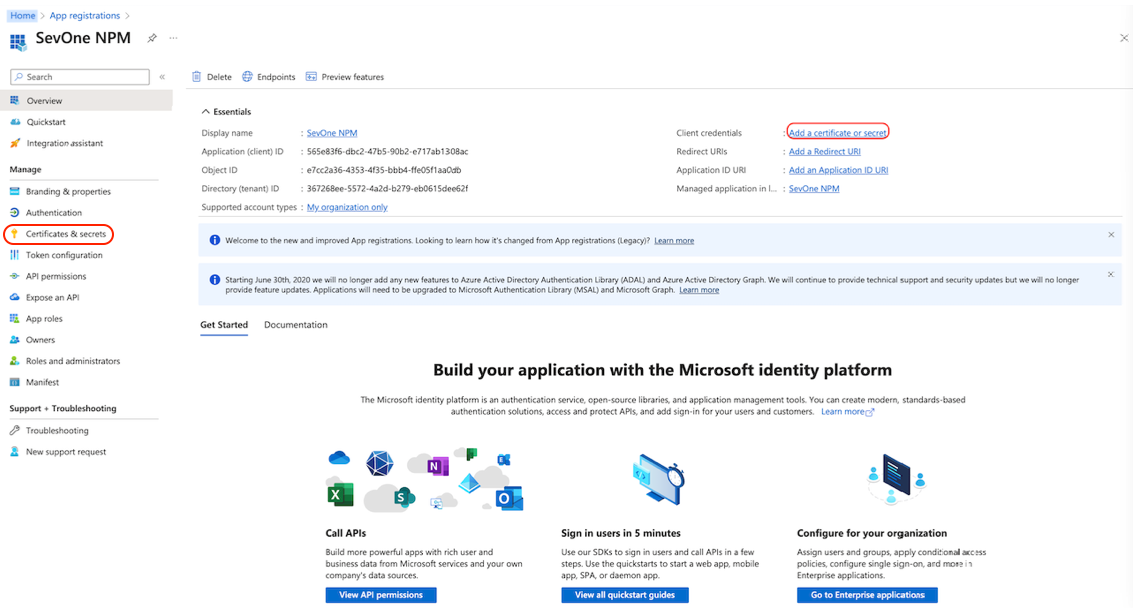Dismiss the ADAL deprecation banner
This screenshot has height=608, width=1133.
[1111, 275]
